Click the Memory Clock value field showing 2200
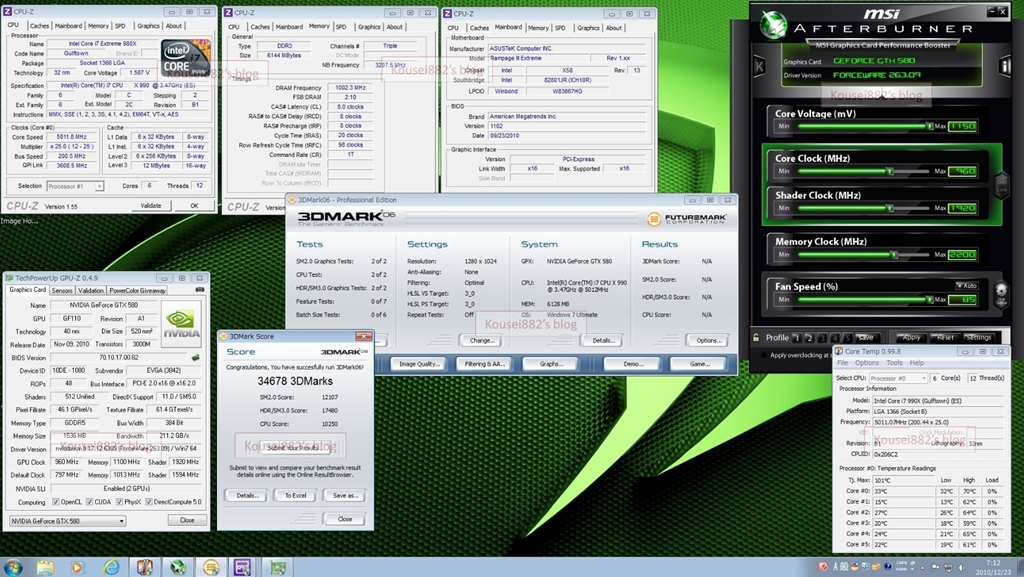The height and width of the screenshot is (577, 1024). coord(962,255)
